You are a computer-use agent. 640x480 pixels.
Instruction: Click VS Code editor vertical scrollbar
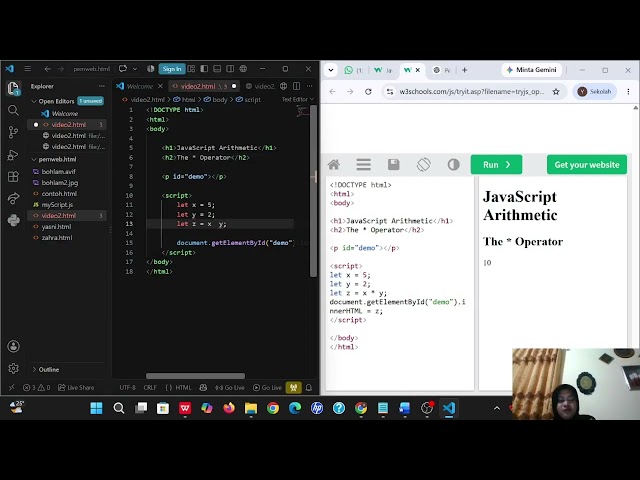pos(313,191)
